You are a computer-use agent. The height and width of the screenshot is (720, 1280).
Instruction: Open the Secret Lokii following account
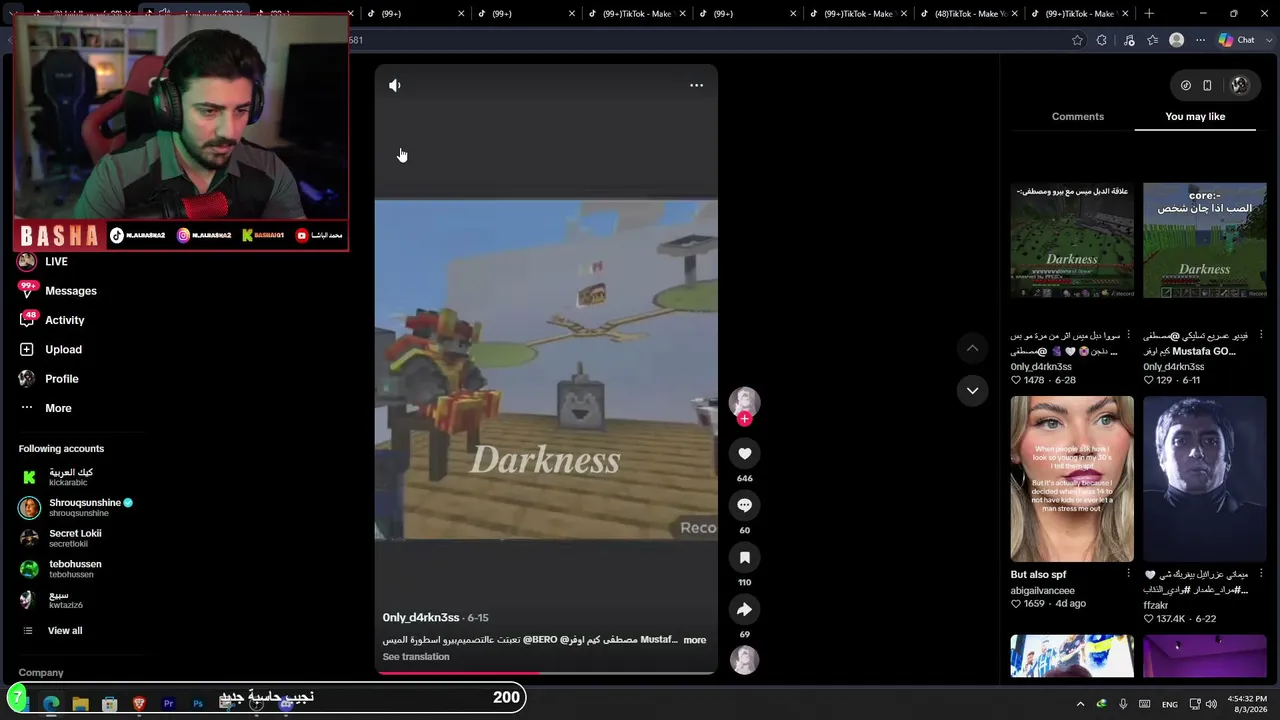point(61,538)
